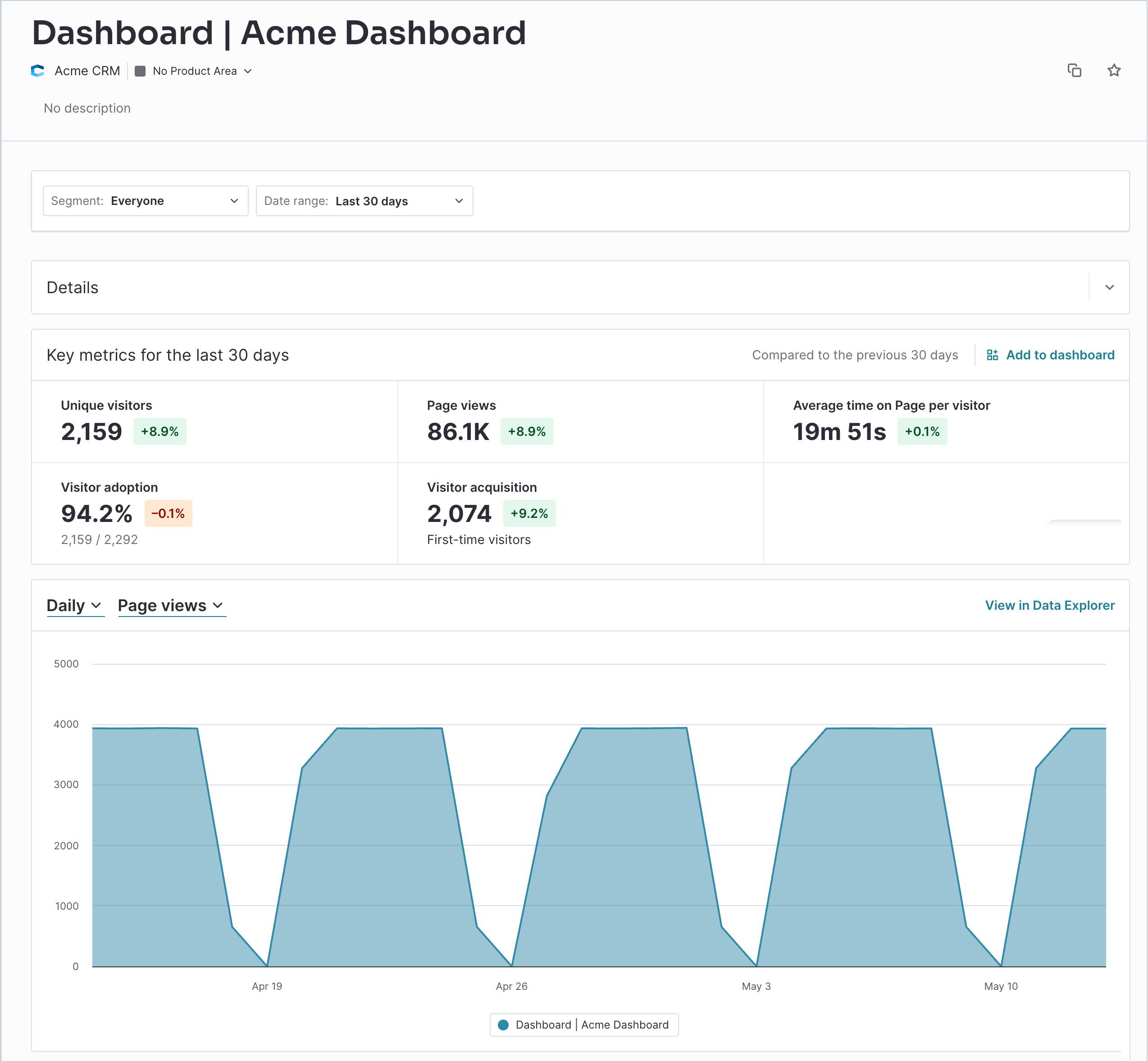Click the +8.9% badge under Page views
This screenshot has width=1148, height=1061.
[527, 431]
